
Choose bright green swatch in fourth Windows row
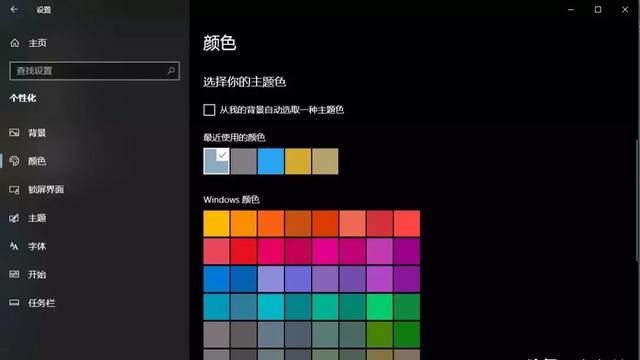(380, 307)
